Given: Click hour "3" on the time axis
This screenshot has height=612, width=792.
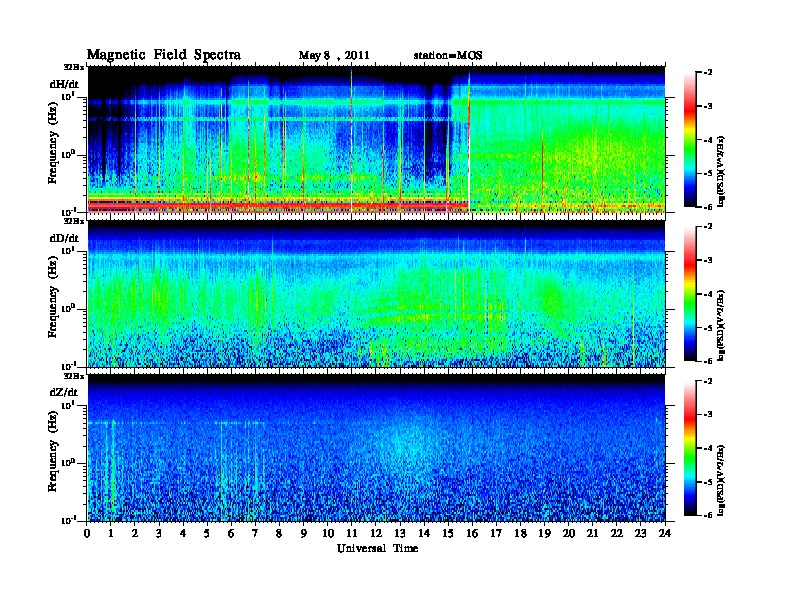Looking at the screenshot, I should (159, 534).
